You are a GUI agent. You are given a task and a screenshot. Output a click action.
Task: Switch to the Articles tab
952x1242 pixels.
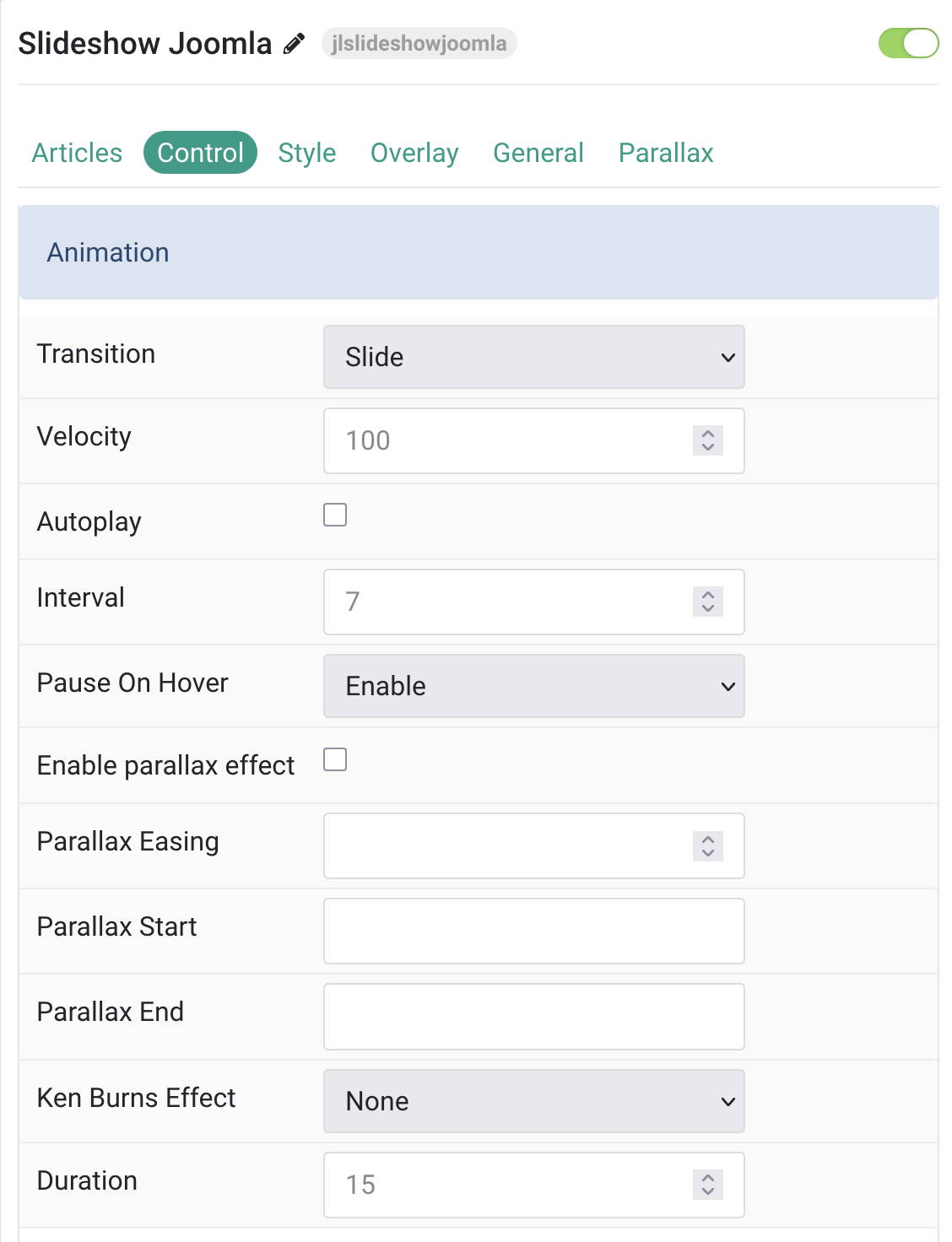pos(77,153)
